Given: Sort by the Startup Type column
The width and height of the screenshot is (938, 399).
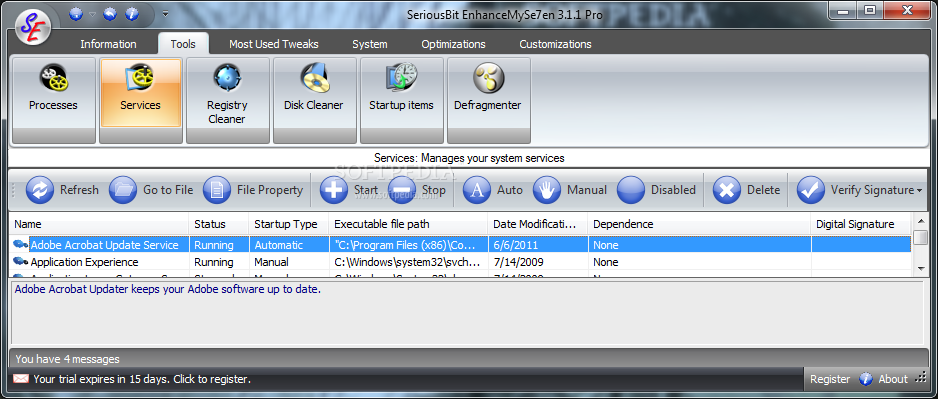Looking at the screenshot, I should pos(289,224).
